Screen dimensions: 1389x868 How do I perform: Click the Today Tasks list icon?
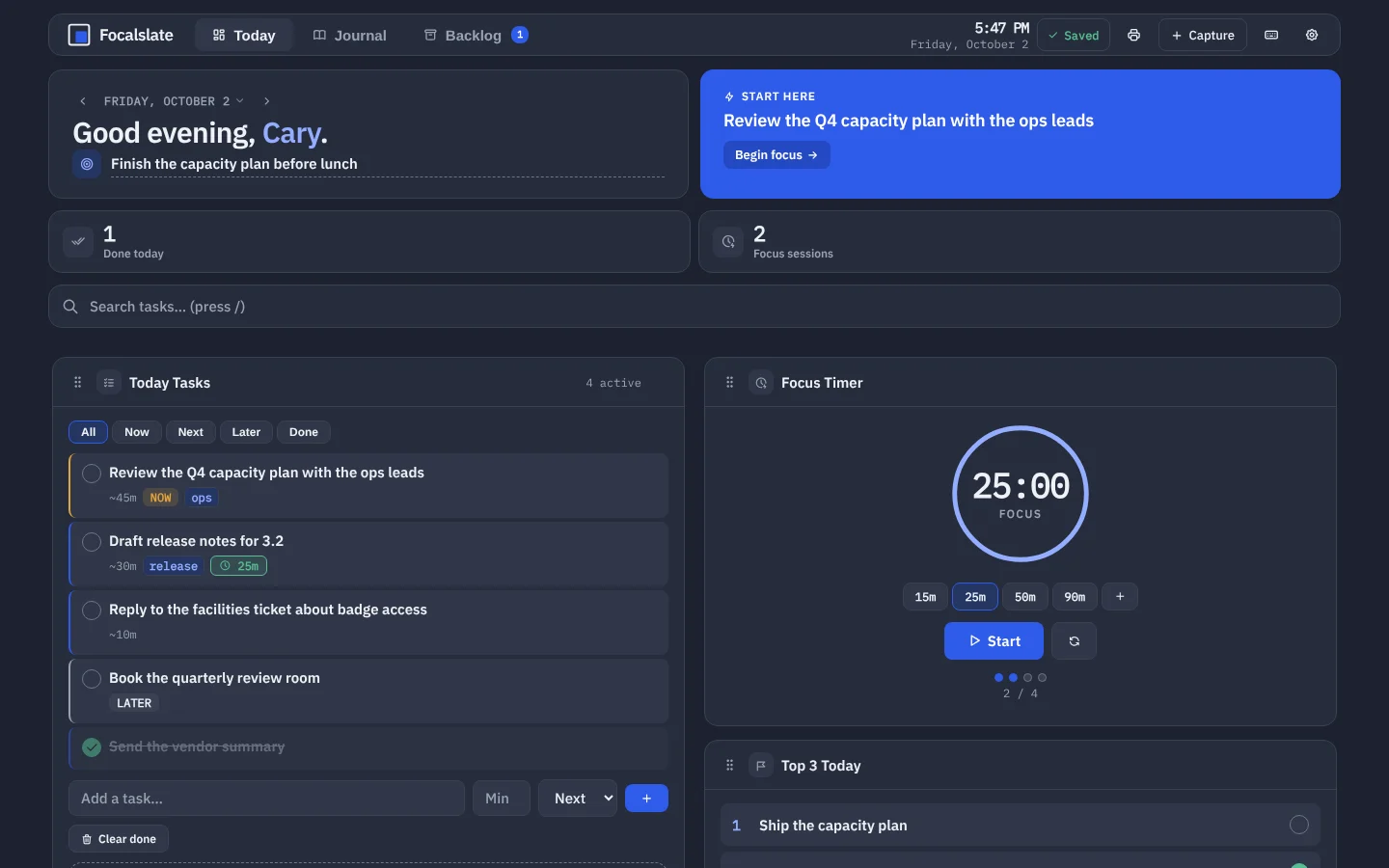109,383
